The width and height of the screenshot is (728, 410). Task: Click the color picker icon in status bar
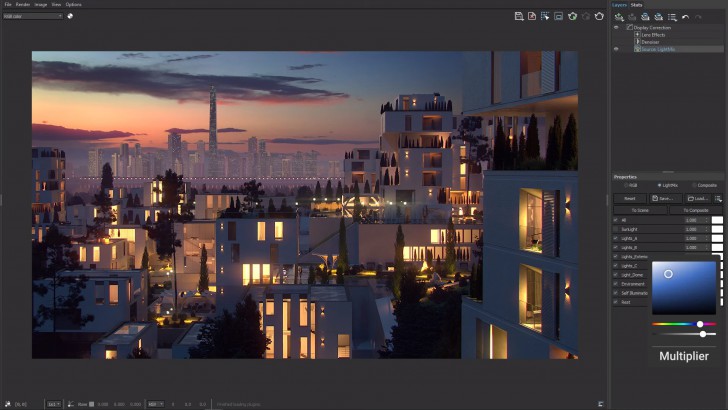point(71,404)
